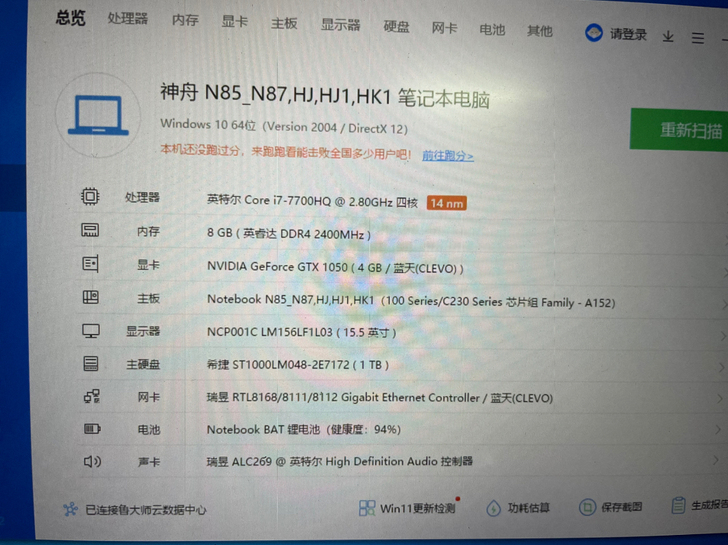Expand the 网卡 row arrow
The image size is (728, 545).
point(720,399)
